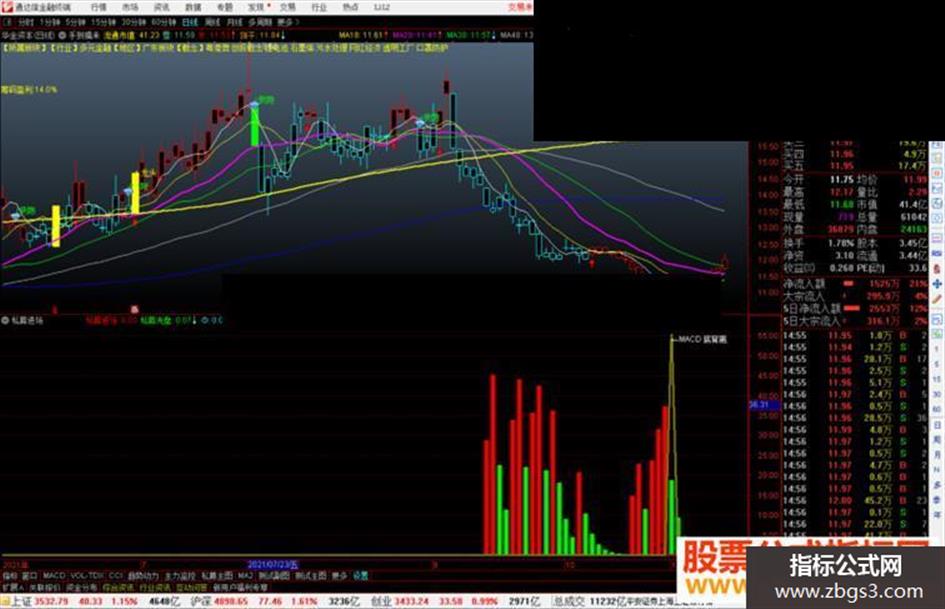Select the 私募主图 indicator tab
This screenshot has height=609, width=945.
click(217, 576)
